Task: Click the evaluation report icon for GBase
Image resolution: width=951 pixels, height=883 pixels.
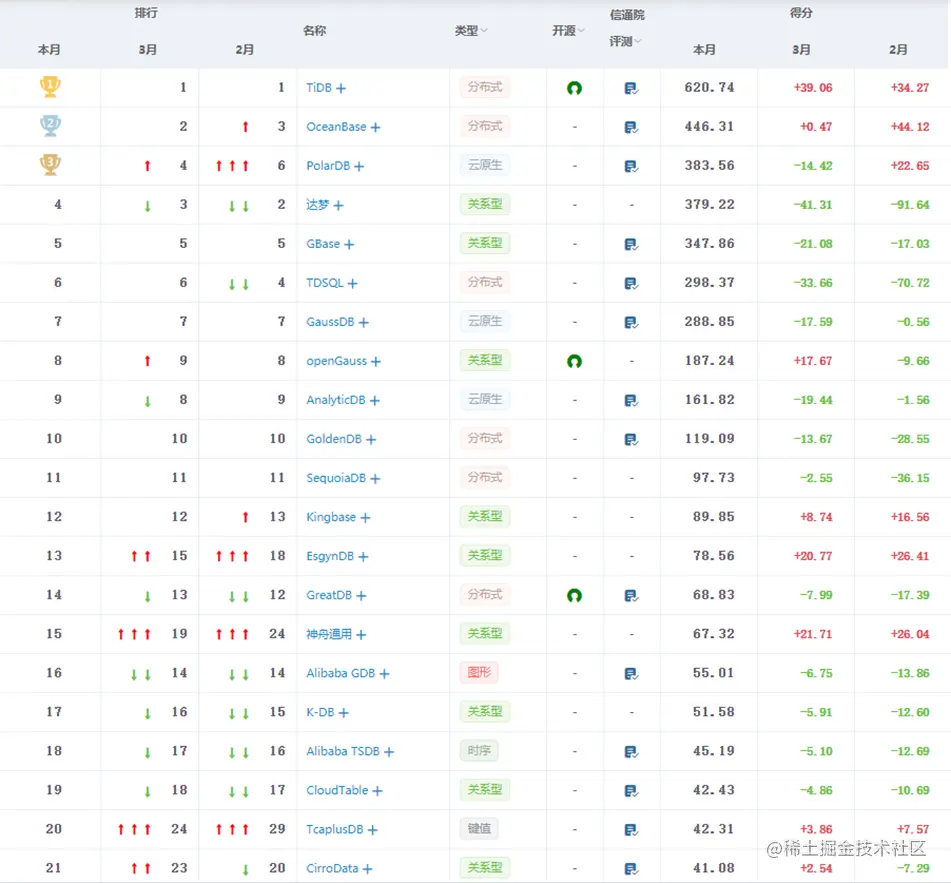Action: (x=631, y=244)
